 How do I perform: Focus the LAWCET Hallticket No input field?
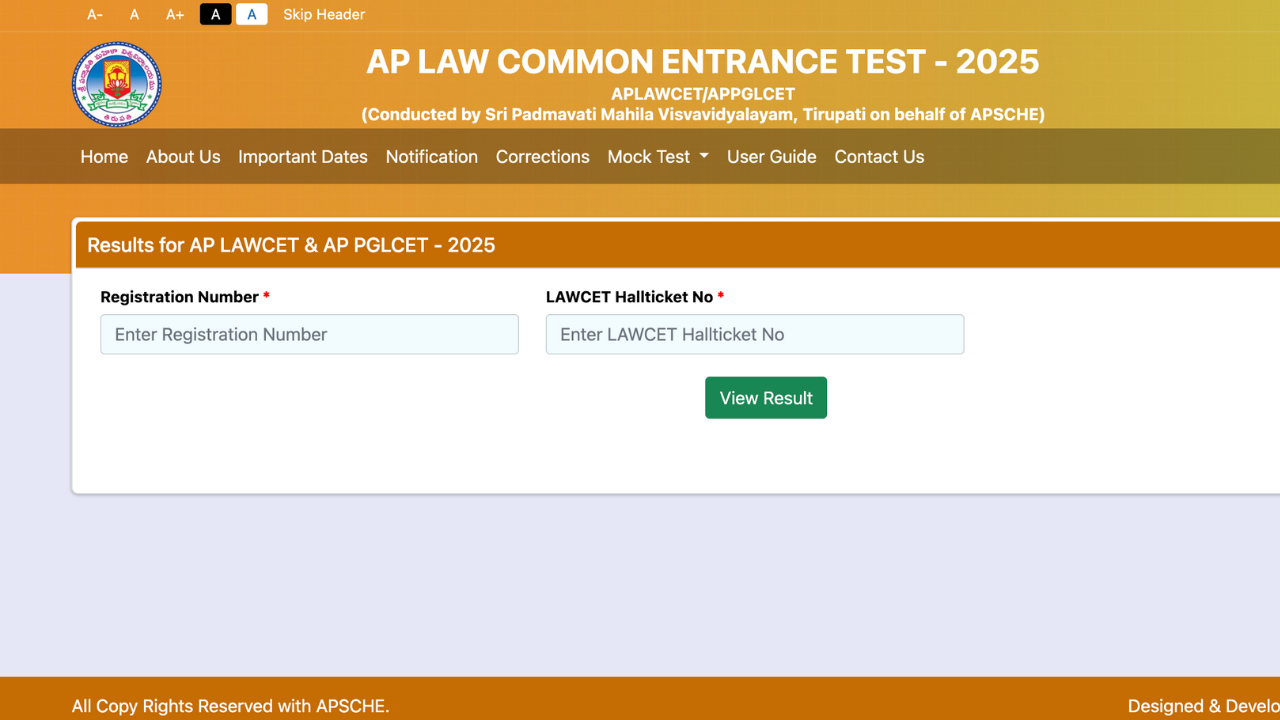(755, 334)
